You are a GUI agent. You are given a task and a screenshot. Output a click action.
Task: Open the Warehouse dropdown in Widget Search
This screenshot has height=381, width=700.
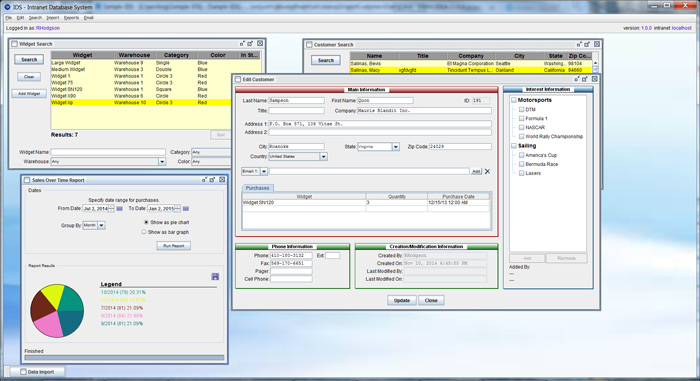pos(162,162)
